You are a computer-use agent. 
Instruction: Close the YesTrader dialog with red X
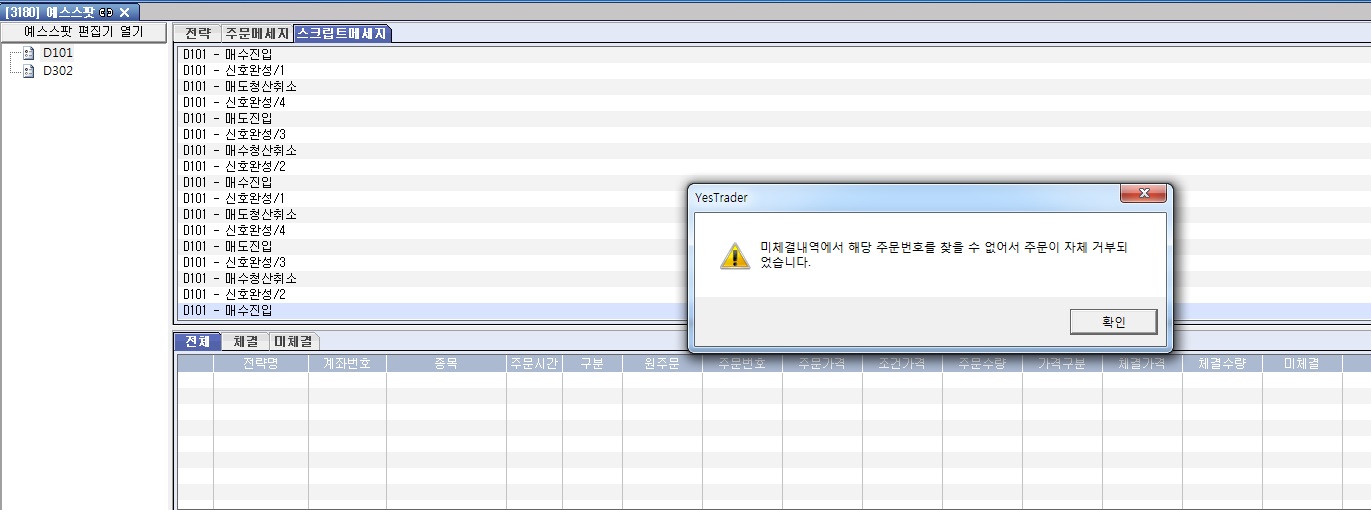1143,194
